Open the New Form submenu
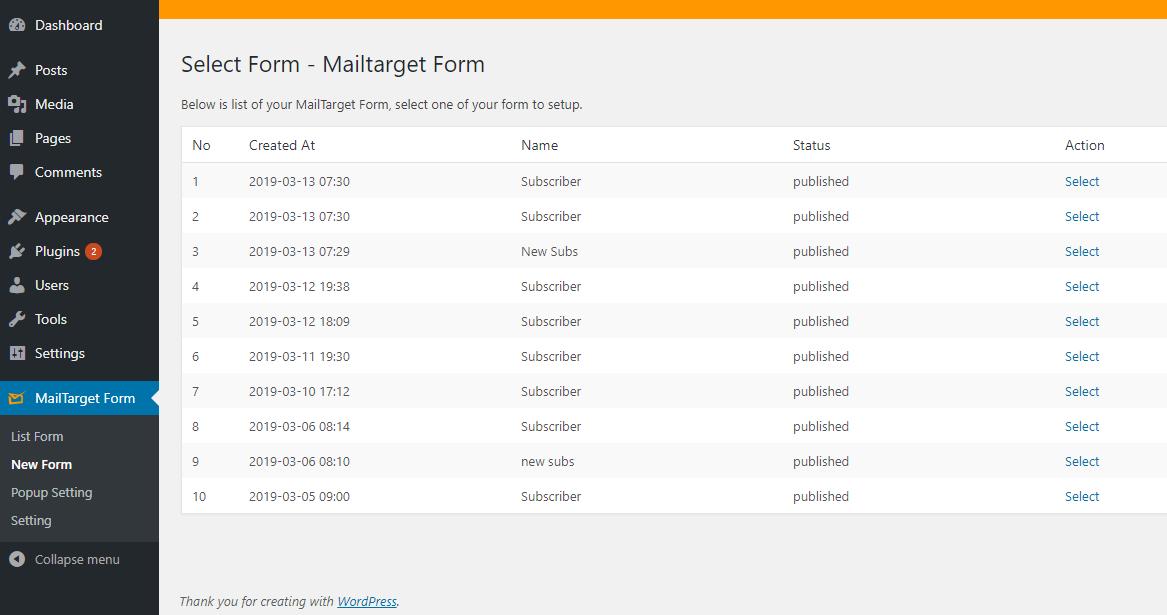 [42, 465]
